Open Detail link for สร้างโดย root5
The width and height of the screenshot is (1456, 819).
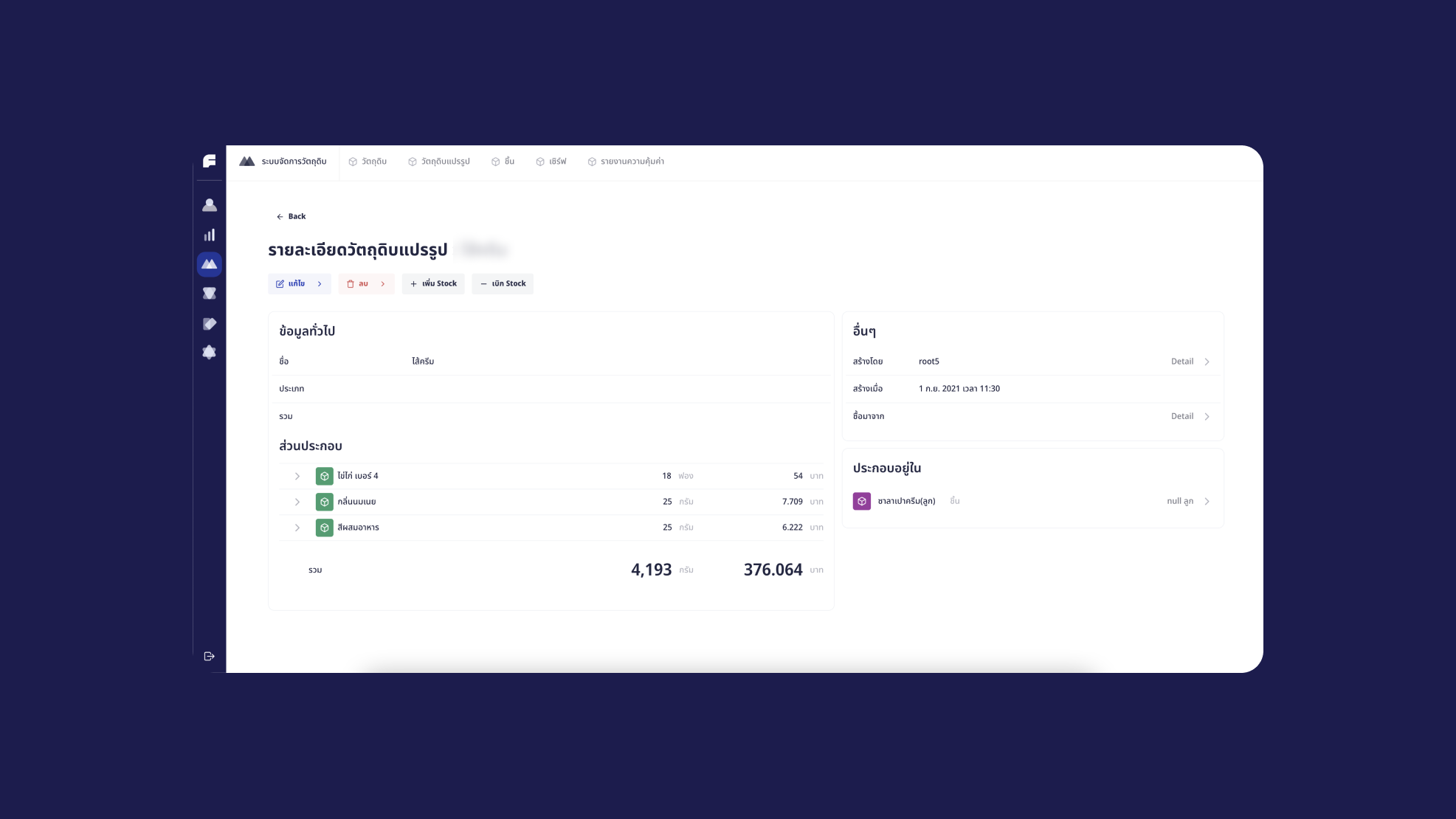click(x=1190, y=362)
